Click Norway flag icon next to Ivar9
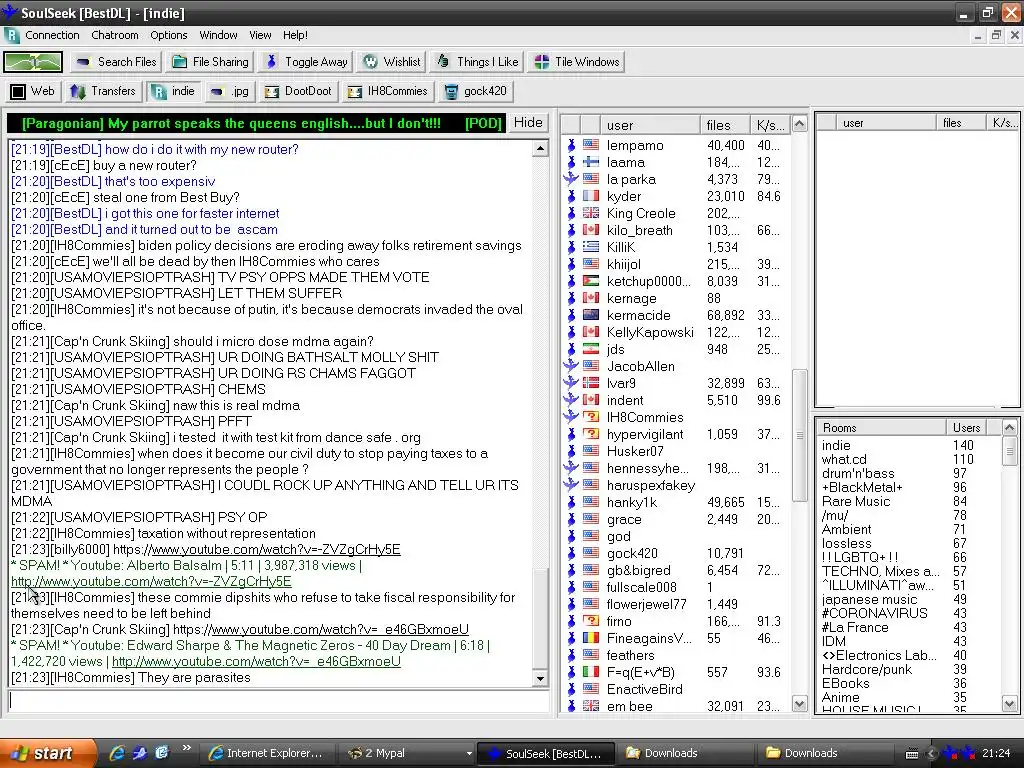This screenshot has height=768, width=1024. [591, 383]
